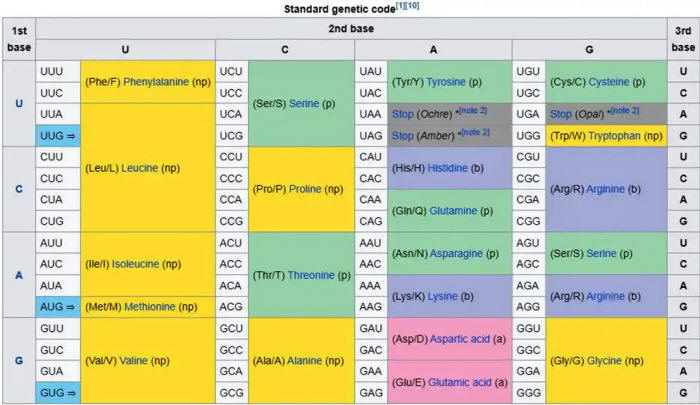Open the Threonine link
This screenshot has height=405, width=700.
click(309, 275)
